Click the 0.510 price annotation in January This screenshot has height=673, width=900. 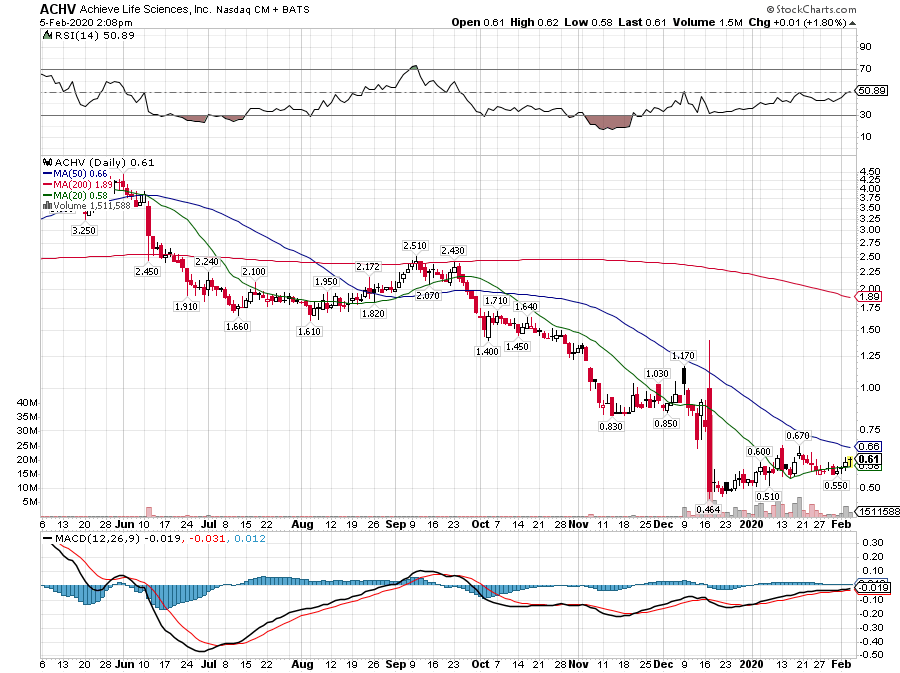tap(768, 497)
